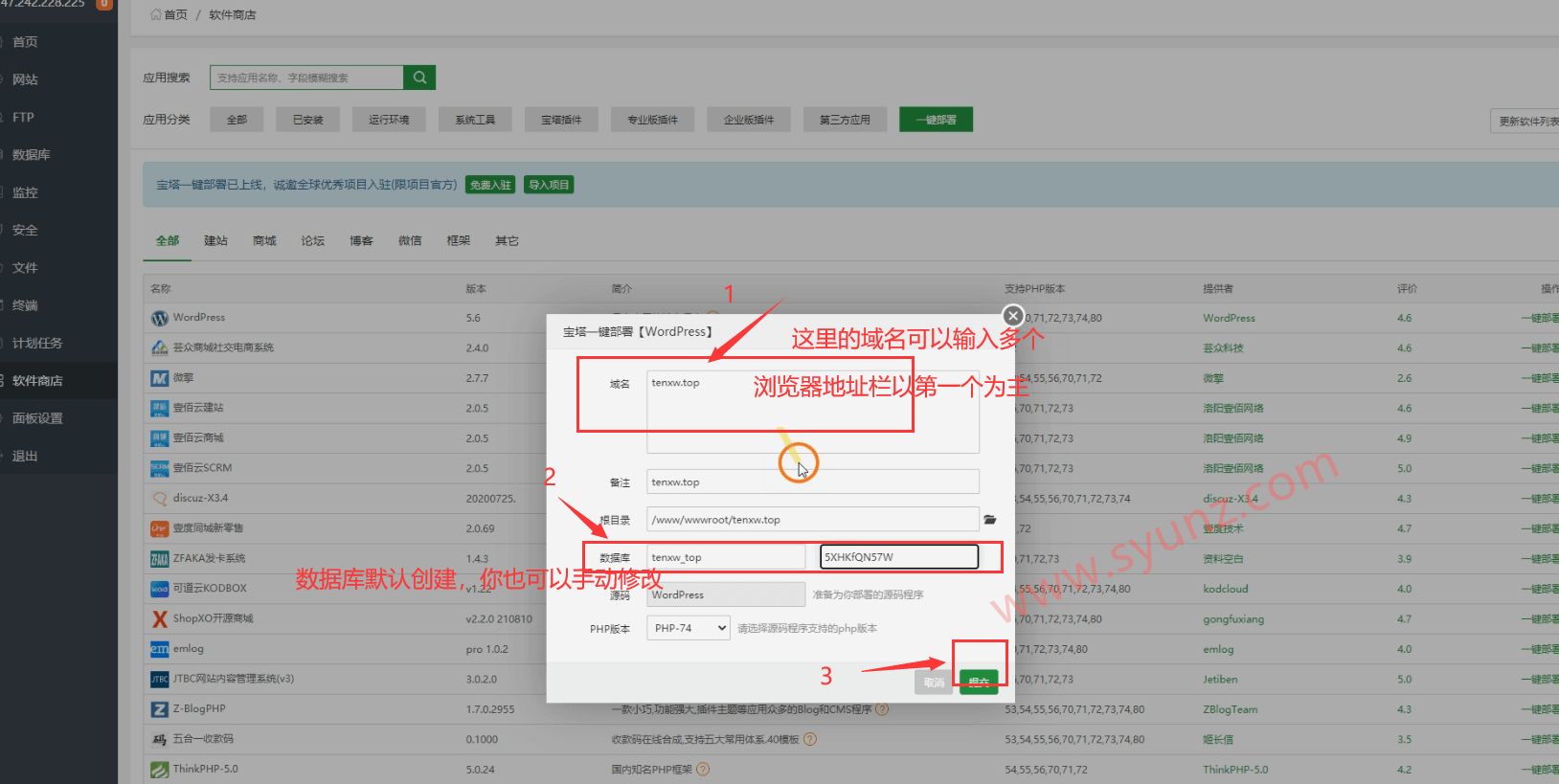Viewport: 1559px width, 784px height.
Task: Select the green 一键部署 category button
Action: click(x=936, y=120)
